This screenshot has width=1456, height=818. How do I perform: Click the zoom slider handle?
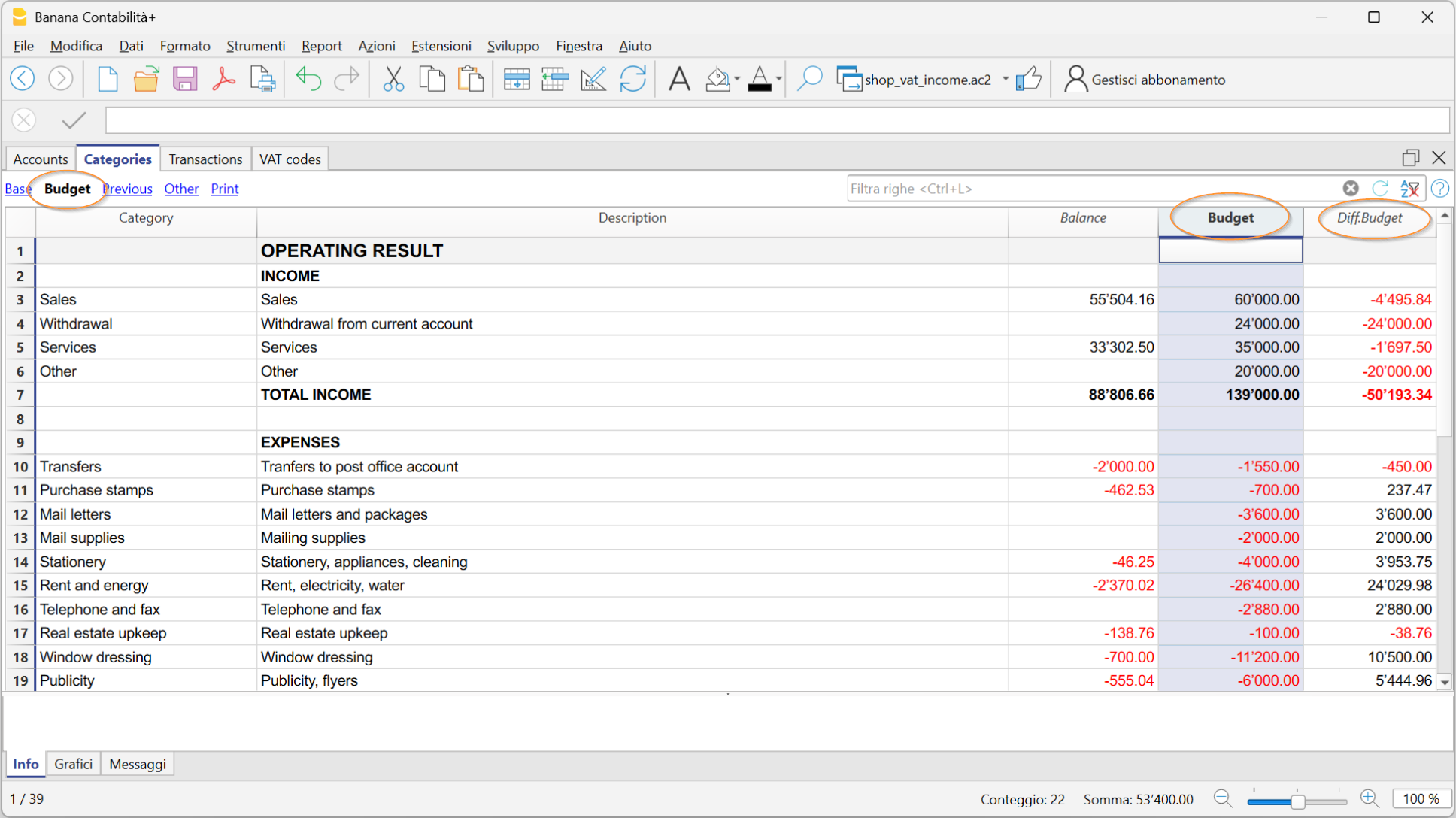pos(1297,801)
